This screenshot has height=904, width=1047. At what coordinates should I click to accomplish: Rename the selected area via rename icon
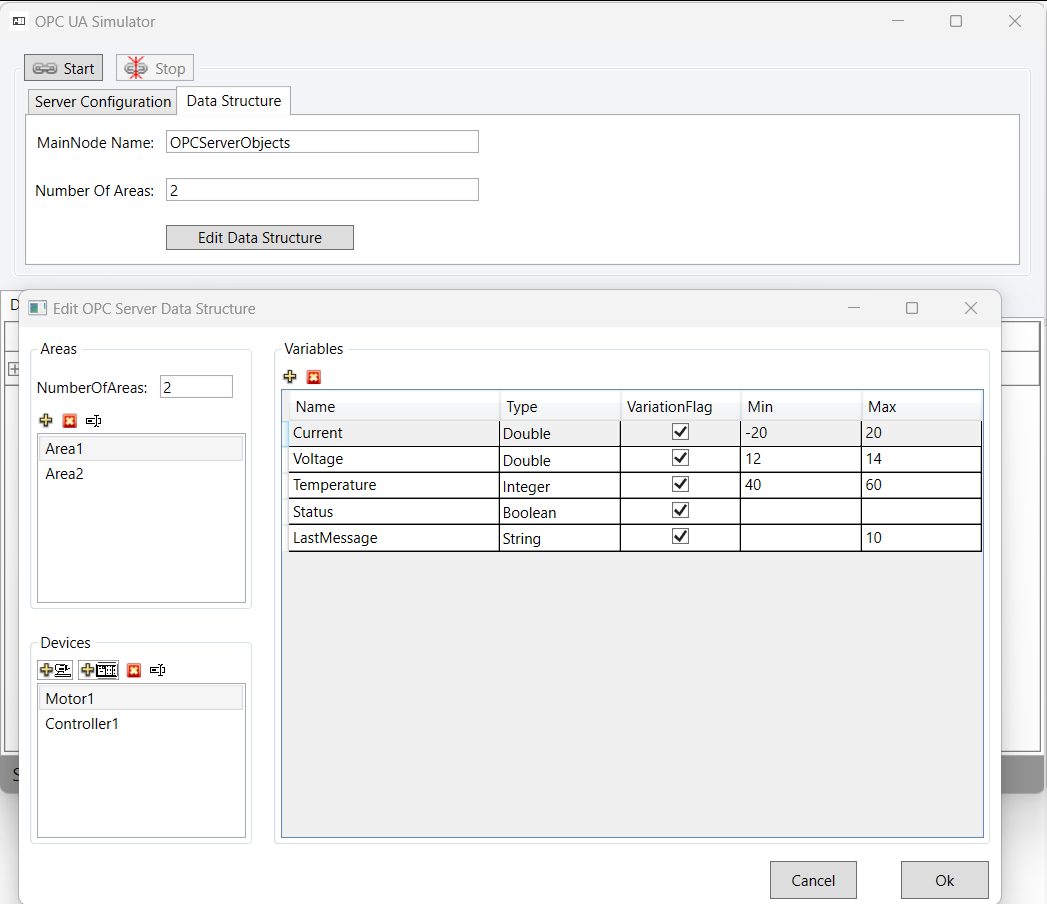(94, 421)
